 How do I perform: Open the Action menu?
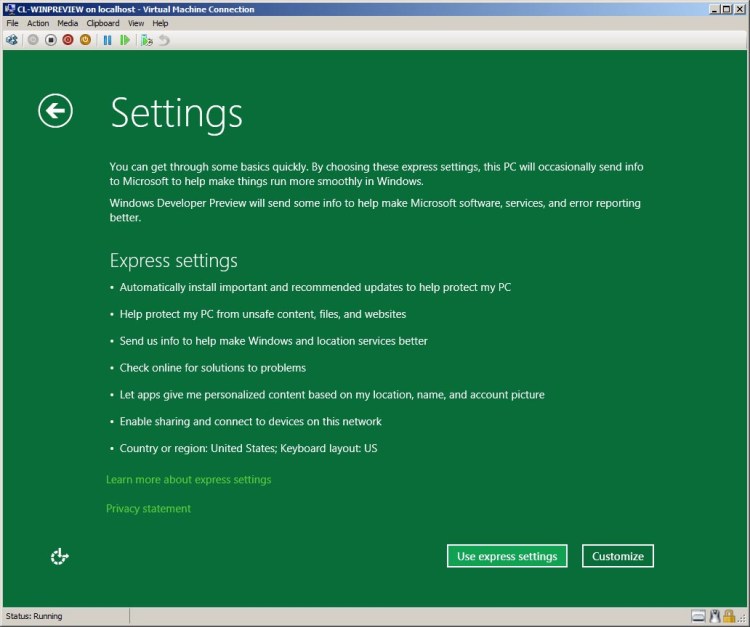click(38, 23)
